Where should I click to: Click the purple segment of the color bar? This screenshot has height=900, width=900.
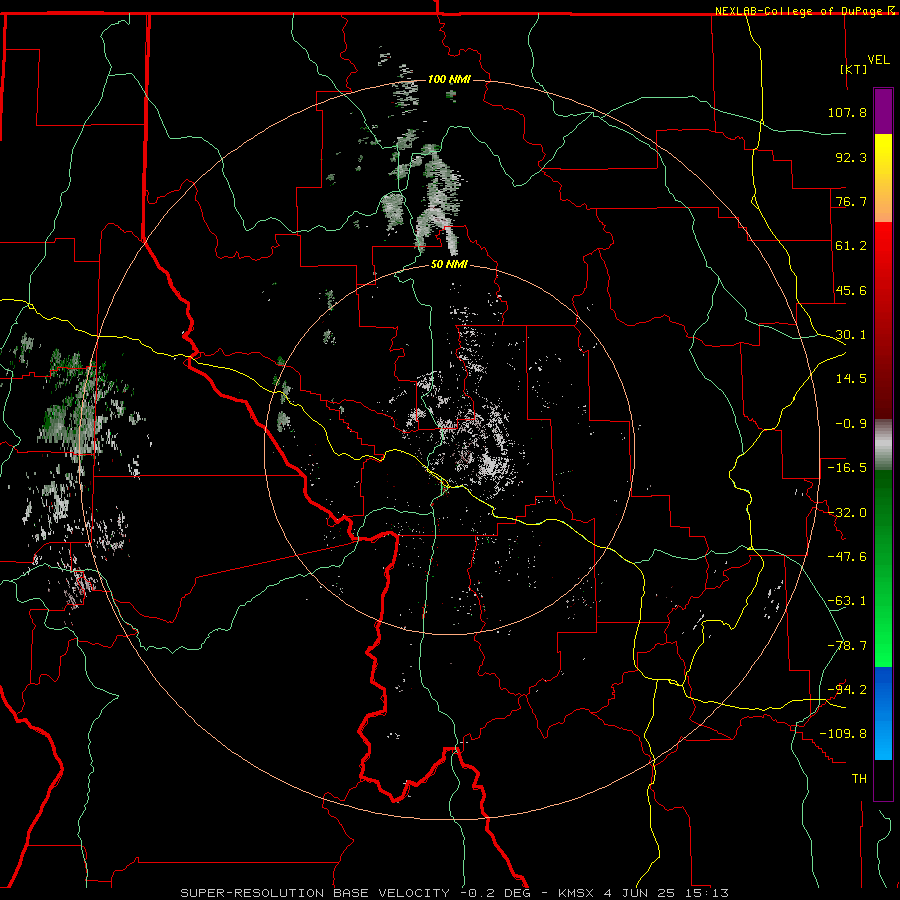(x=883, y=112)
